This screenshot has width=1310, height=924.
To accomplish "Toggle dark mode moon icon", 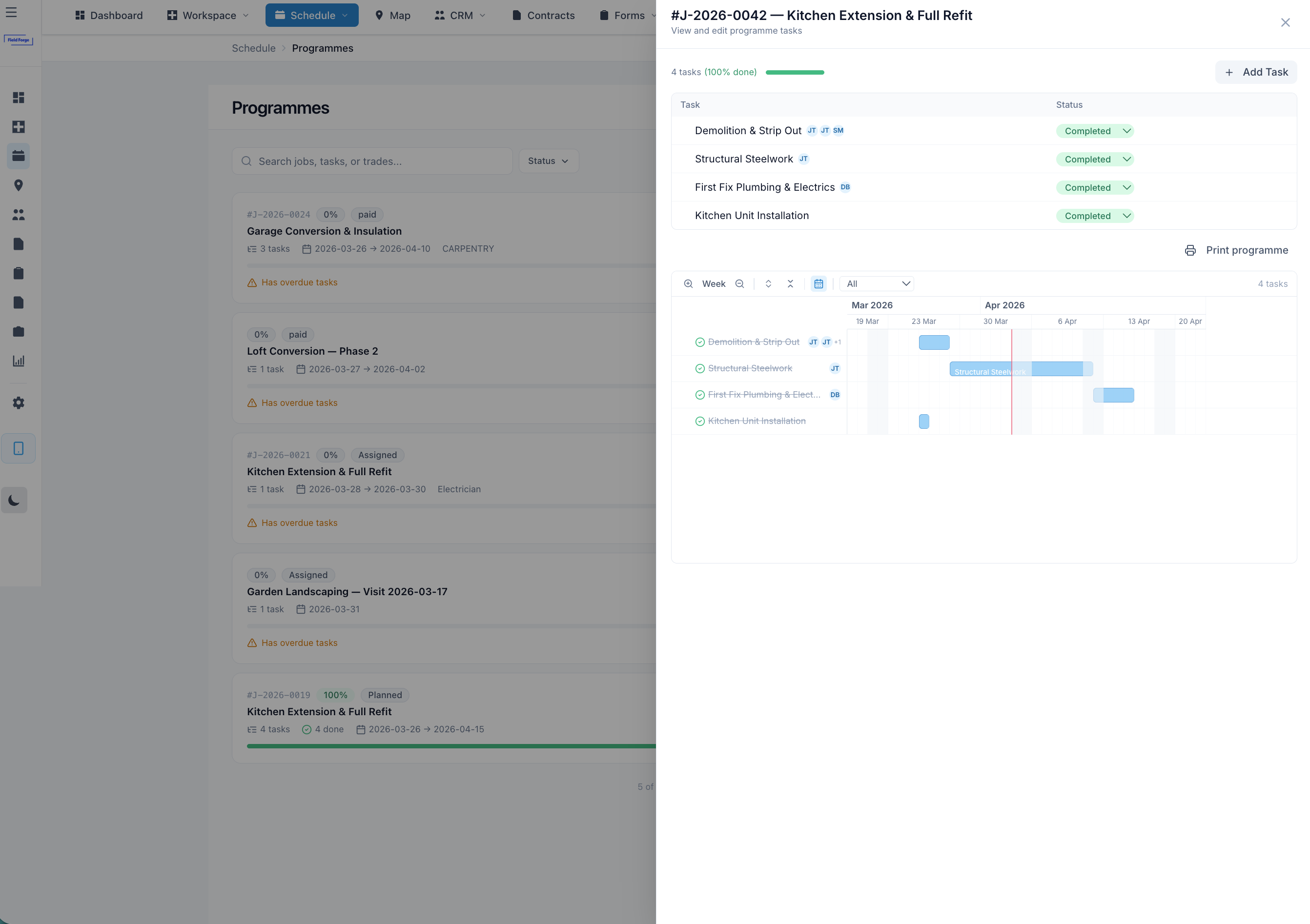I will (14, 500).
